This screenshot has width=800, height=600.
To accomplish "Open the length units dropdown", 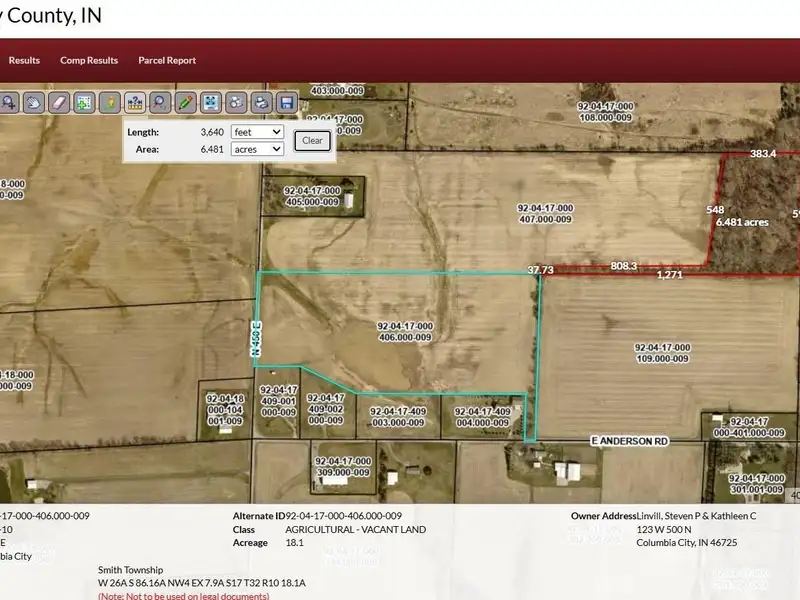I will (256, 132).
